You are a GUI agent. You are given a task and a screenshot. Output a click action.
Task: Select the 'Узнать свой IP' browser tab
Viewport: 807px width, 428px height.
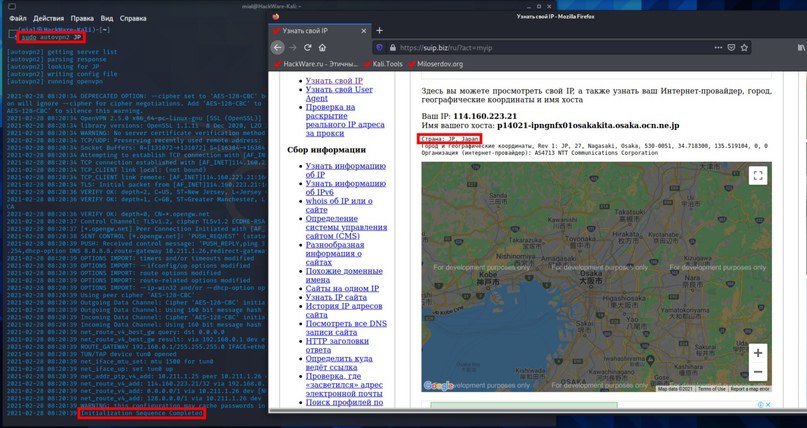point(320,31)
